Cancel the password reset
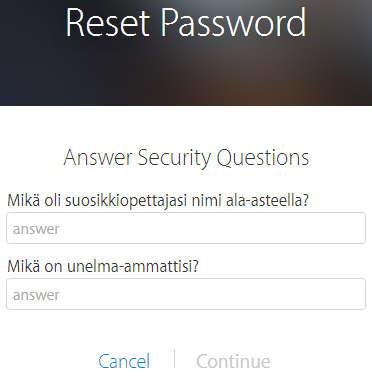The width and height of the screenshot is (372, 378). coord(124,361)
